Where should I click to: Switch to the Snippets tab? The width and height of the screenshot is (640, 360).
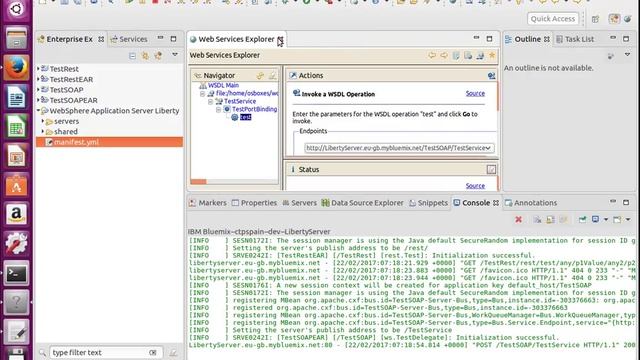(429, 203)
